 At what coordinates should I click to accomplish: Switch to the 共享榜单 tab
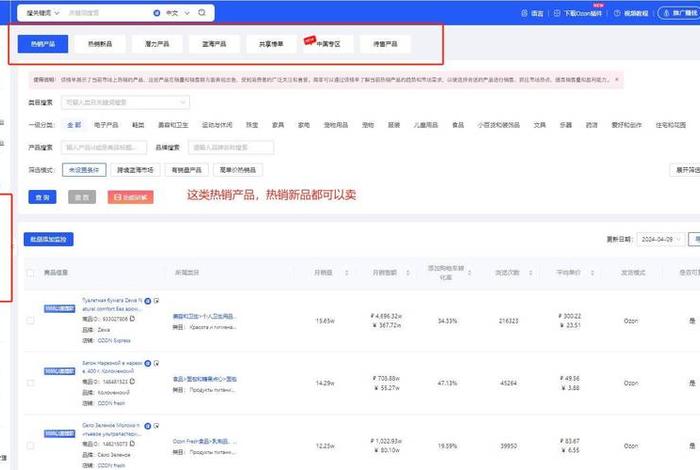click(x=271, y=44)
